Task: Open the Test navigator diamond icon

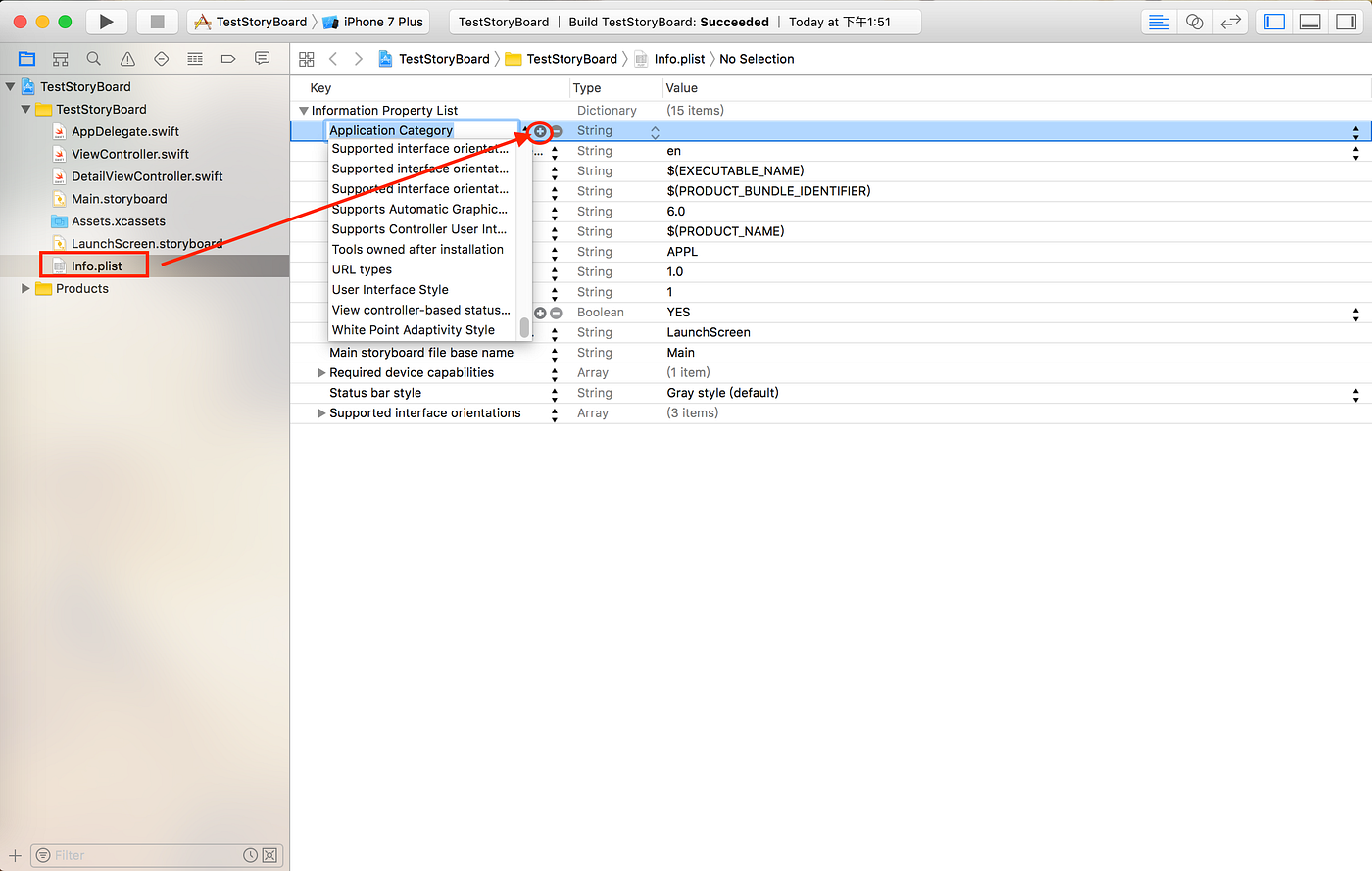Action: (x=162, y=59)
